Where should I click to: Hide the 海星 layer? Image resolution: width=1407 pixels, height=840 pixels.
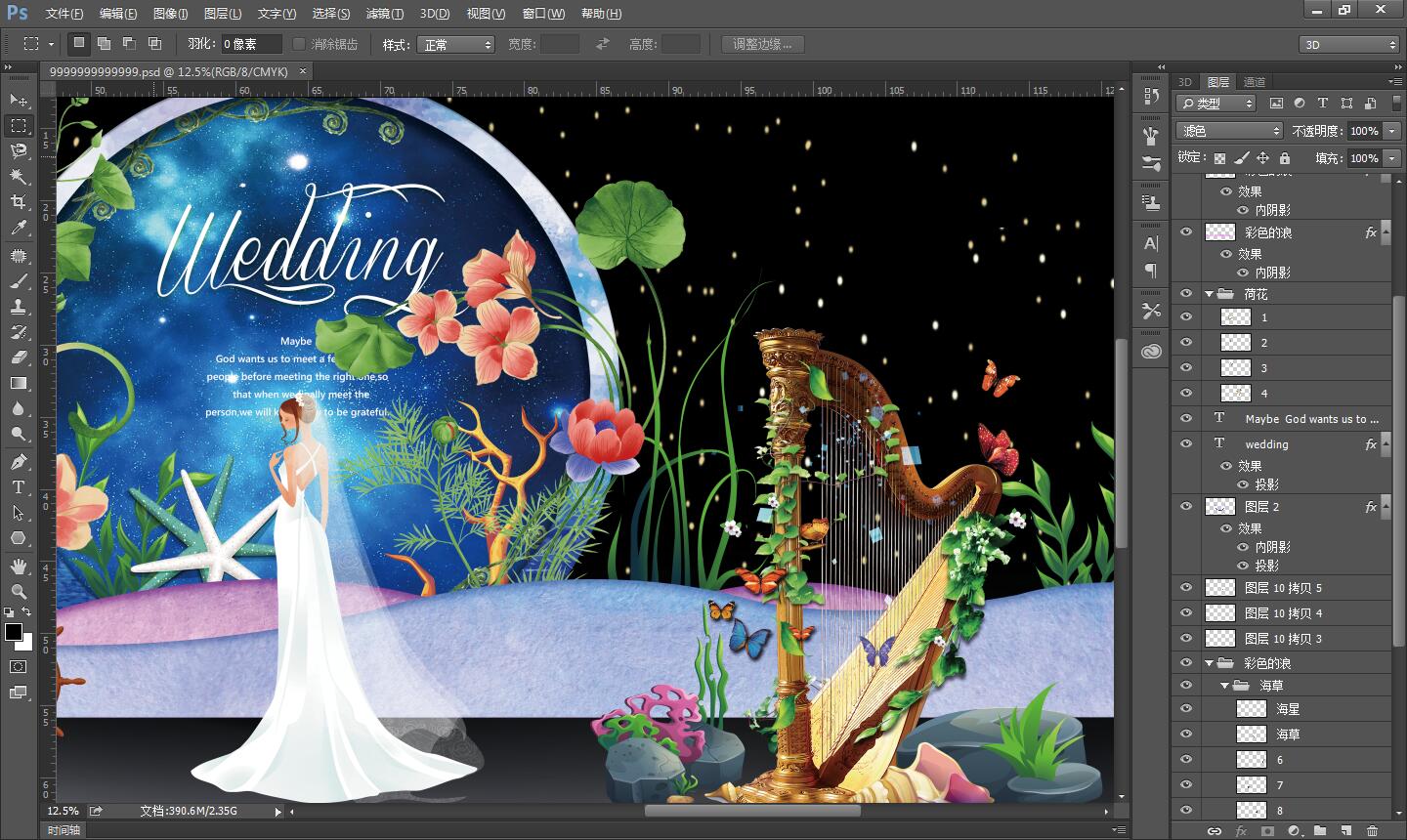point(1186,708)
